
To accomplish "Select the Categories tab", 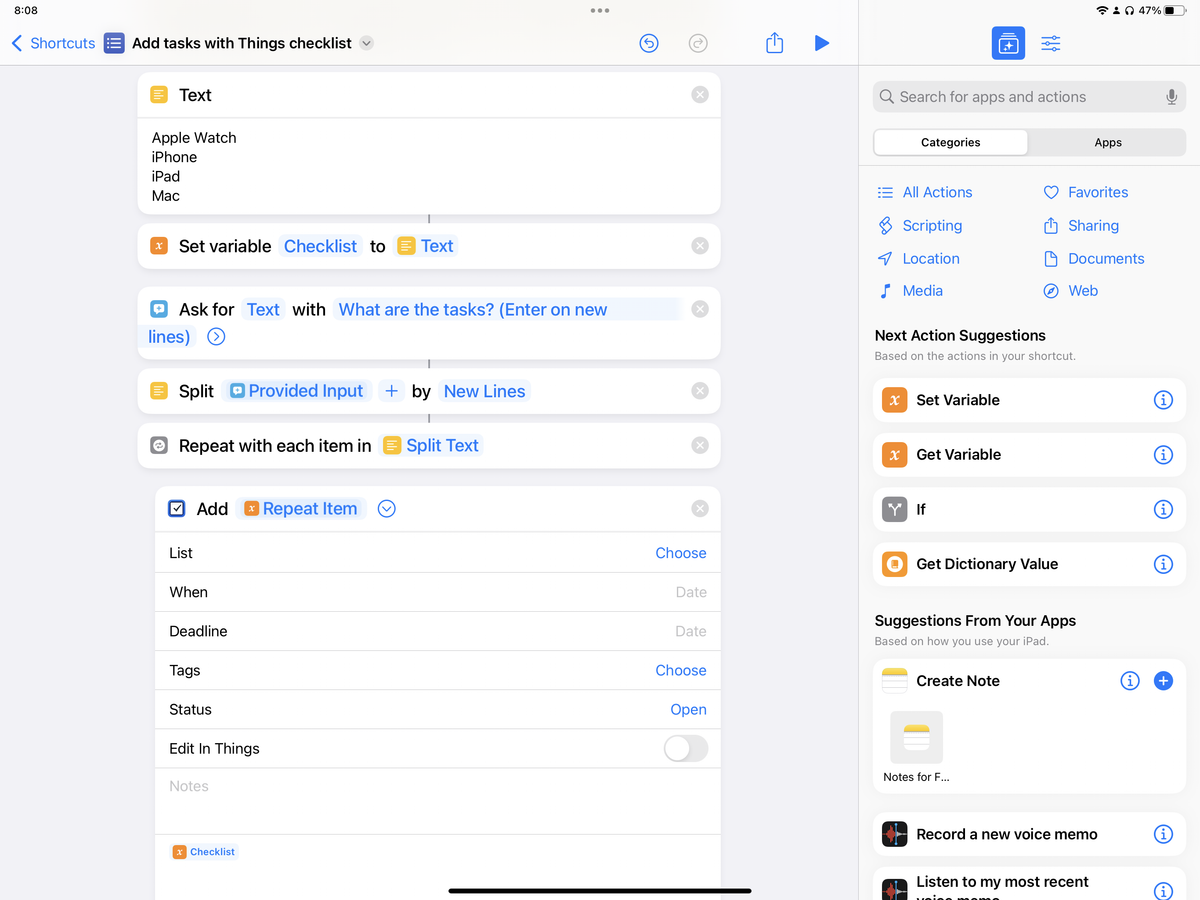I will click(x=949, y=142).
